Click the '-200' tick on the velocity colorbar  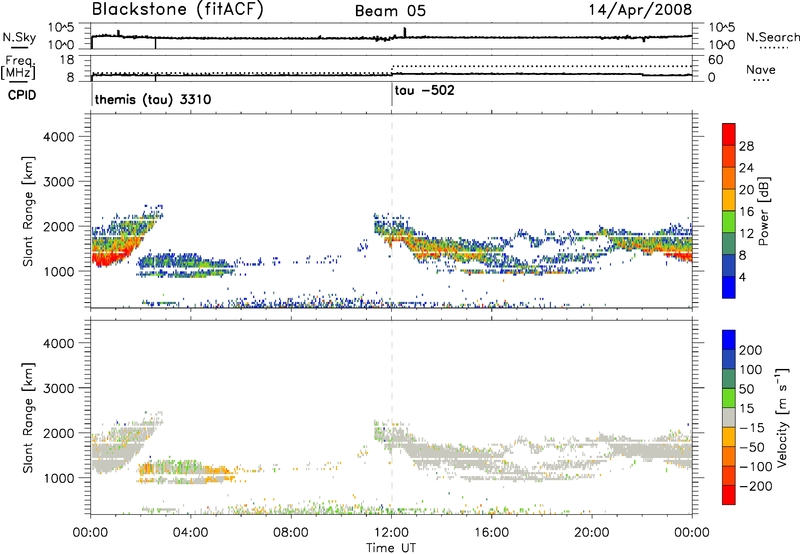click(755, 486)
